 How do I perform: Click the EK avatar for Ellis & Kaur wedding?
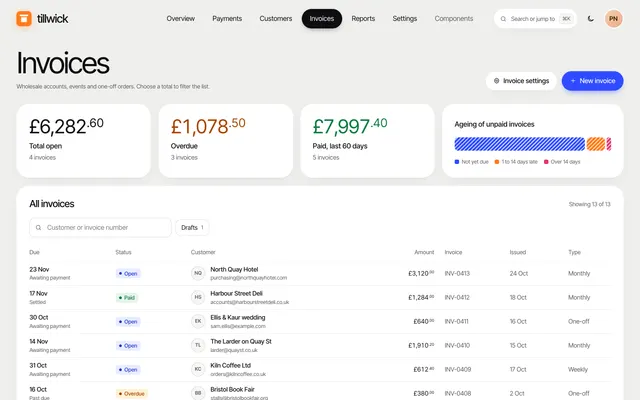point(198,321)
